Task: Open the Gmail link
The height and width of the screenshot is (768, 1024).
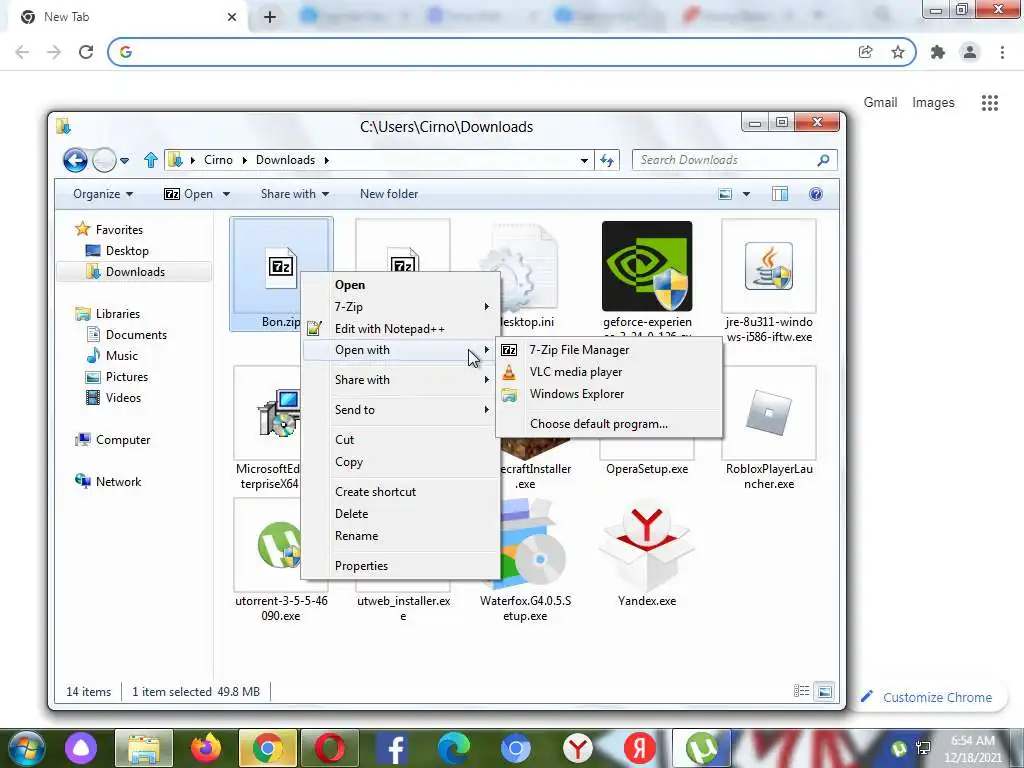Action: pyautogui.click(x=880, y=103)
